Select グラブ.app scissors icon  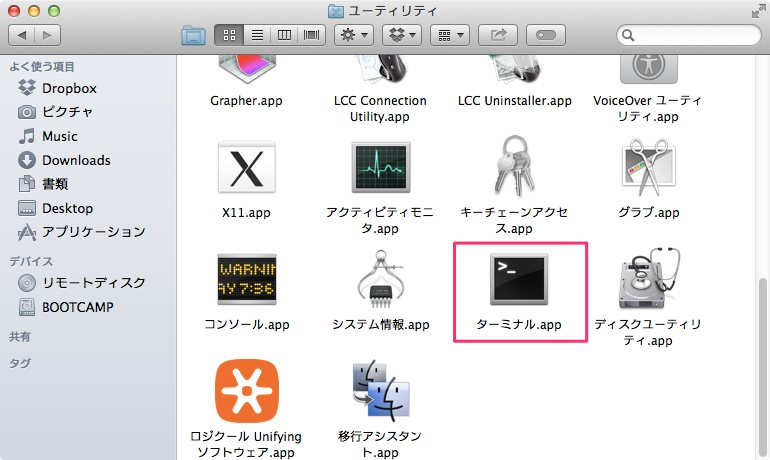pyautogui.click(x=648, y=167)
